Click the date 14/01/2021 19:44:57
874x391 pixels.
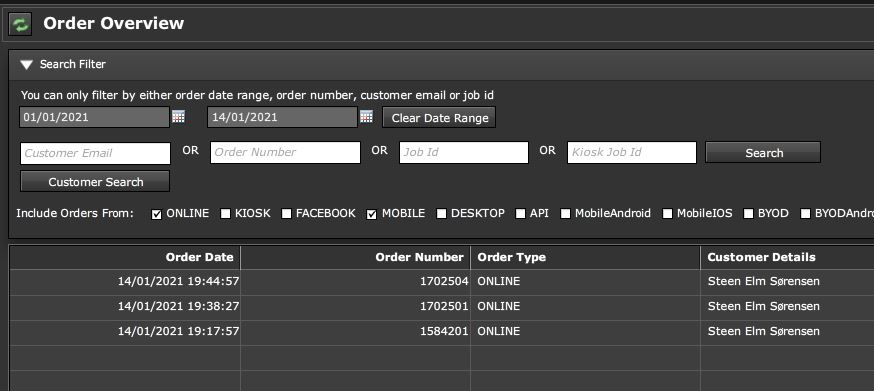click(x=178, y=282)
